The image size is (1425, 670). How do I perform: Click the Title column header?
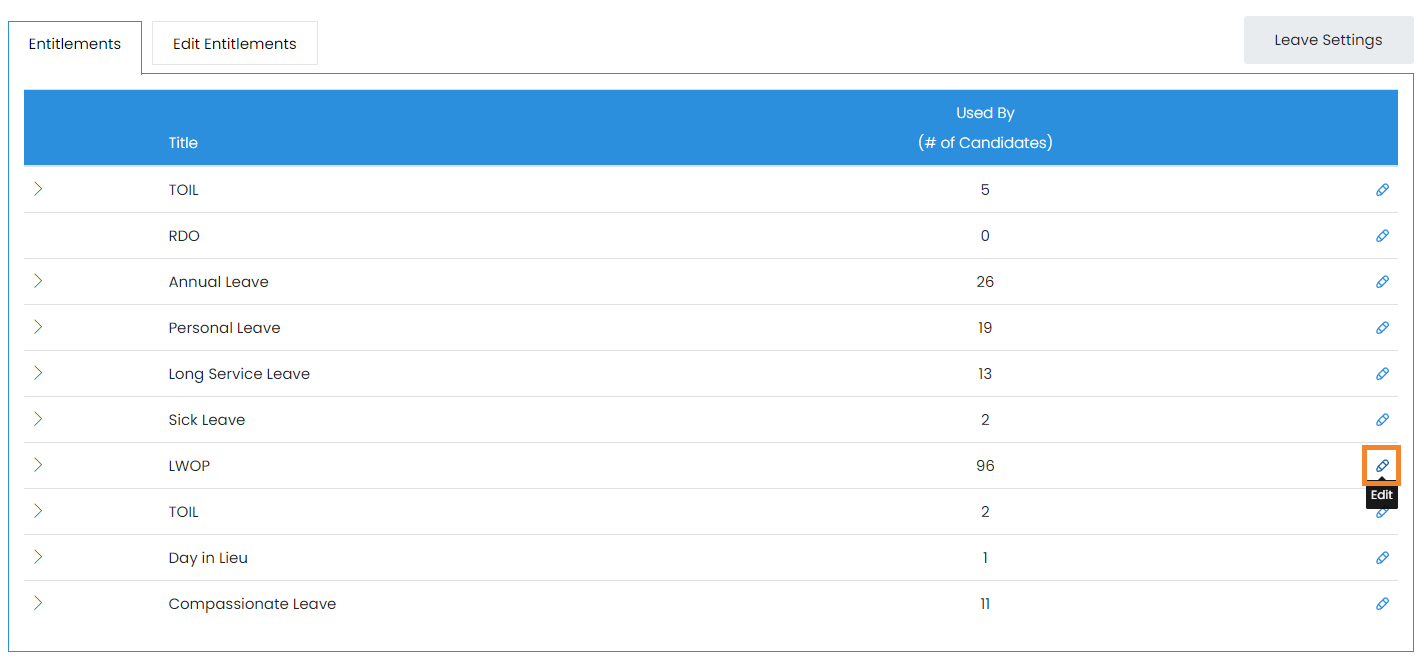[183, 143]
